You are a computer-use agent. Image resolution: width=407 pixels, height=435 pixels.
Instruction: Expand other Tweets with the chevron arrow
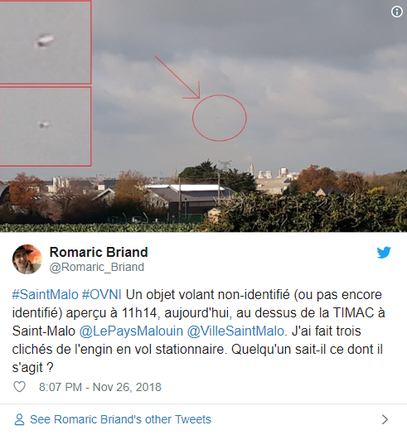[x=385, y=419]
